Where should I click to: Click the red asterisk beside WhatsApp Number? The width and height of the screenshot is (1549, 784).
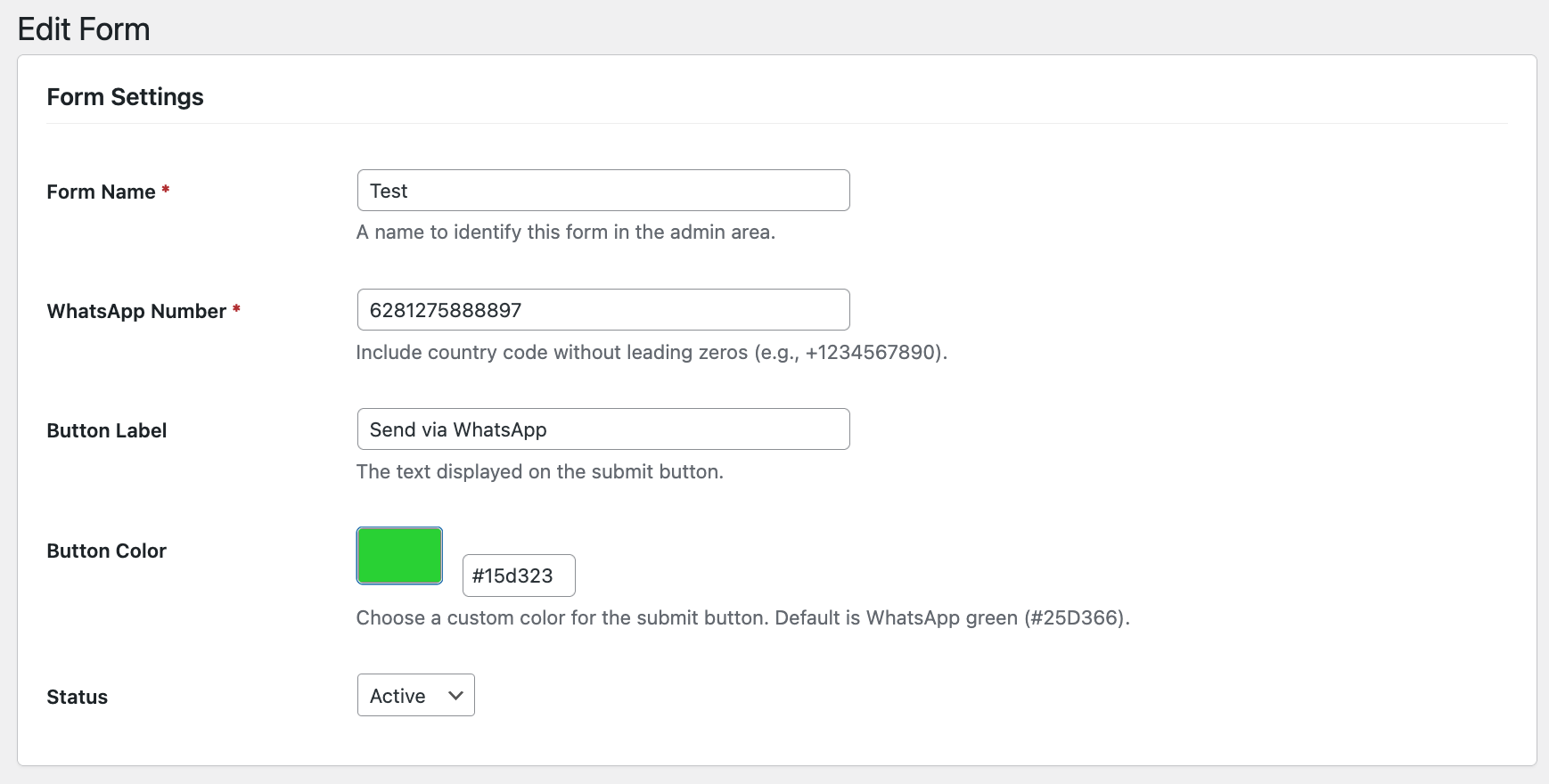click(236, 309)
